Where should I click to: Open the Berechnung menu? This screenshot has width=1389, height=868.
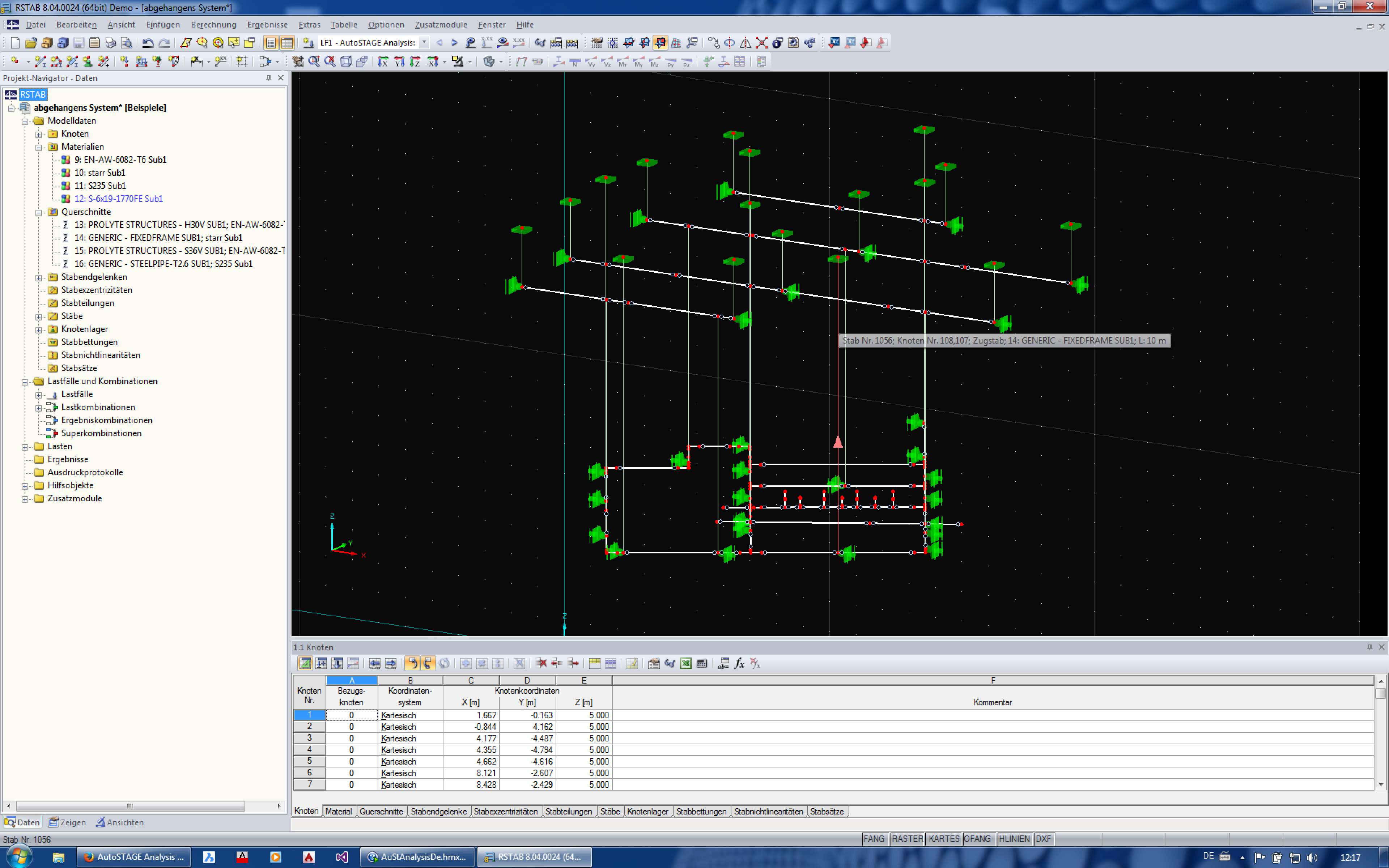[213, 25]
